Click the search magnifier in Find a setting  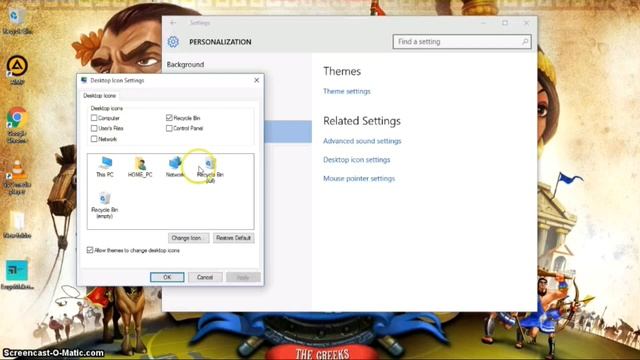[x=525, y=42]
